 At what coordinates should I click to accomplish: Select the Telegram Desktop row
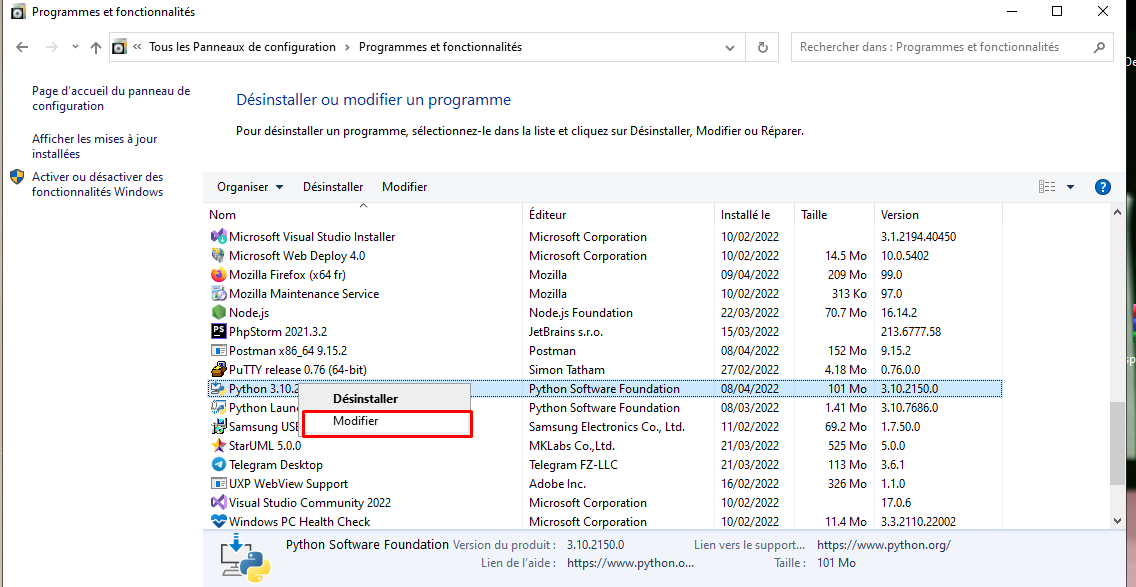click(x=605, y=465)
